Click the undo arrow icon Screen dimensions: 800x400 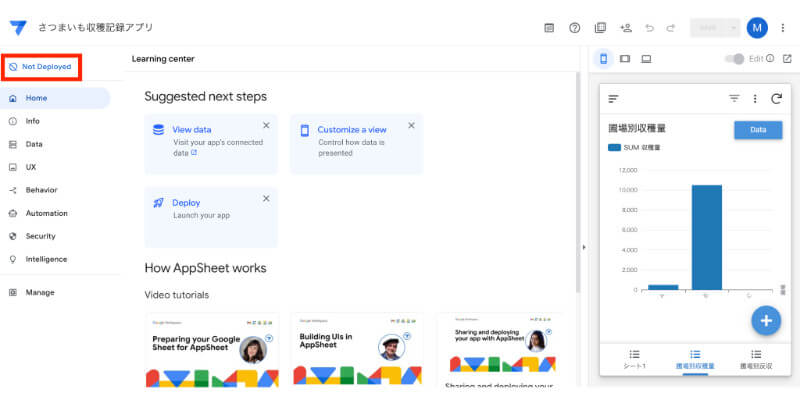pyautogui.click(x=650, y=28)
